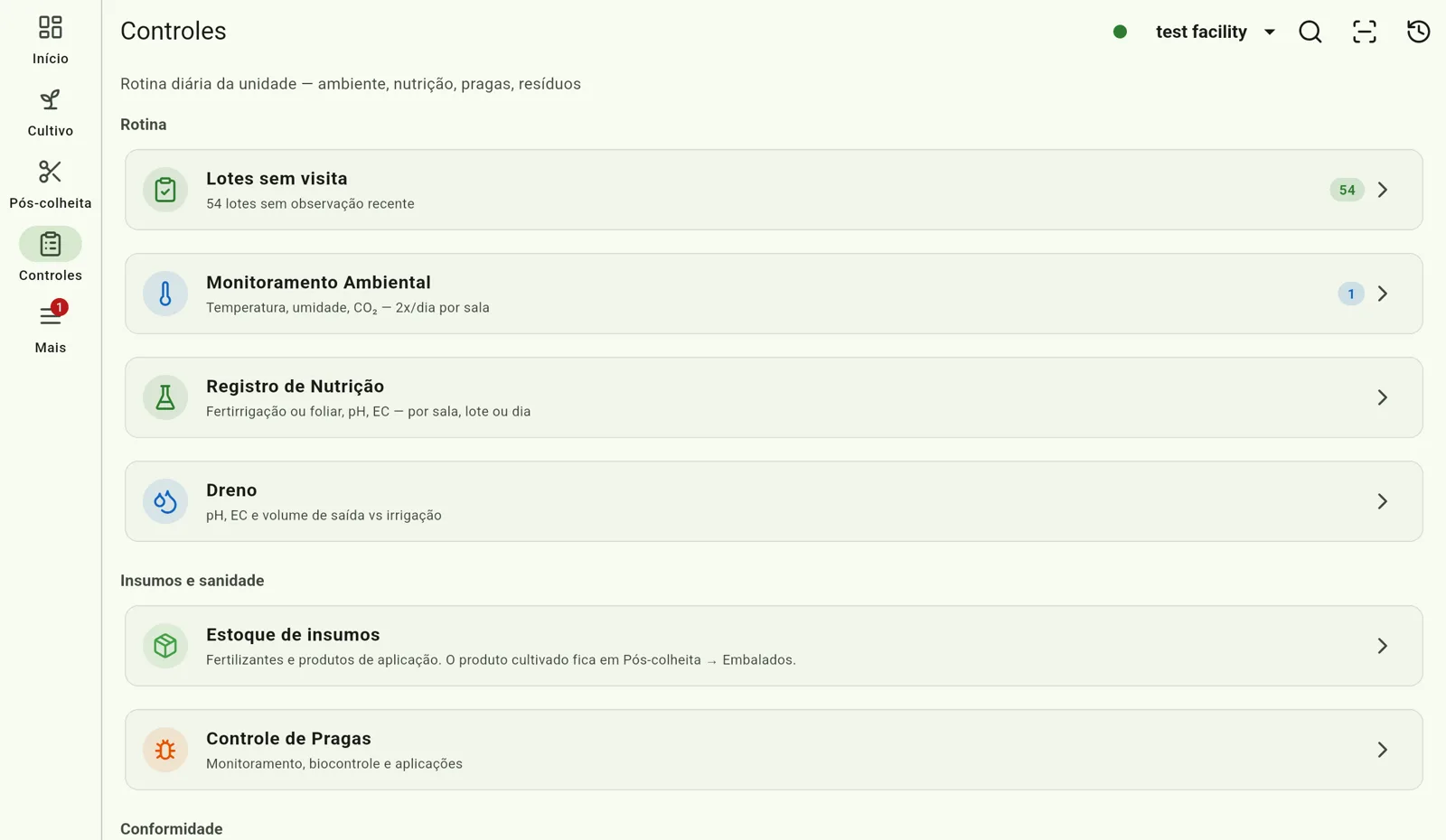The image size is (1446, 840).
Task: Expand Monitoramento Ambiental chevron
Action: 1383,294
